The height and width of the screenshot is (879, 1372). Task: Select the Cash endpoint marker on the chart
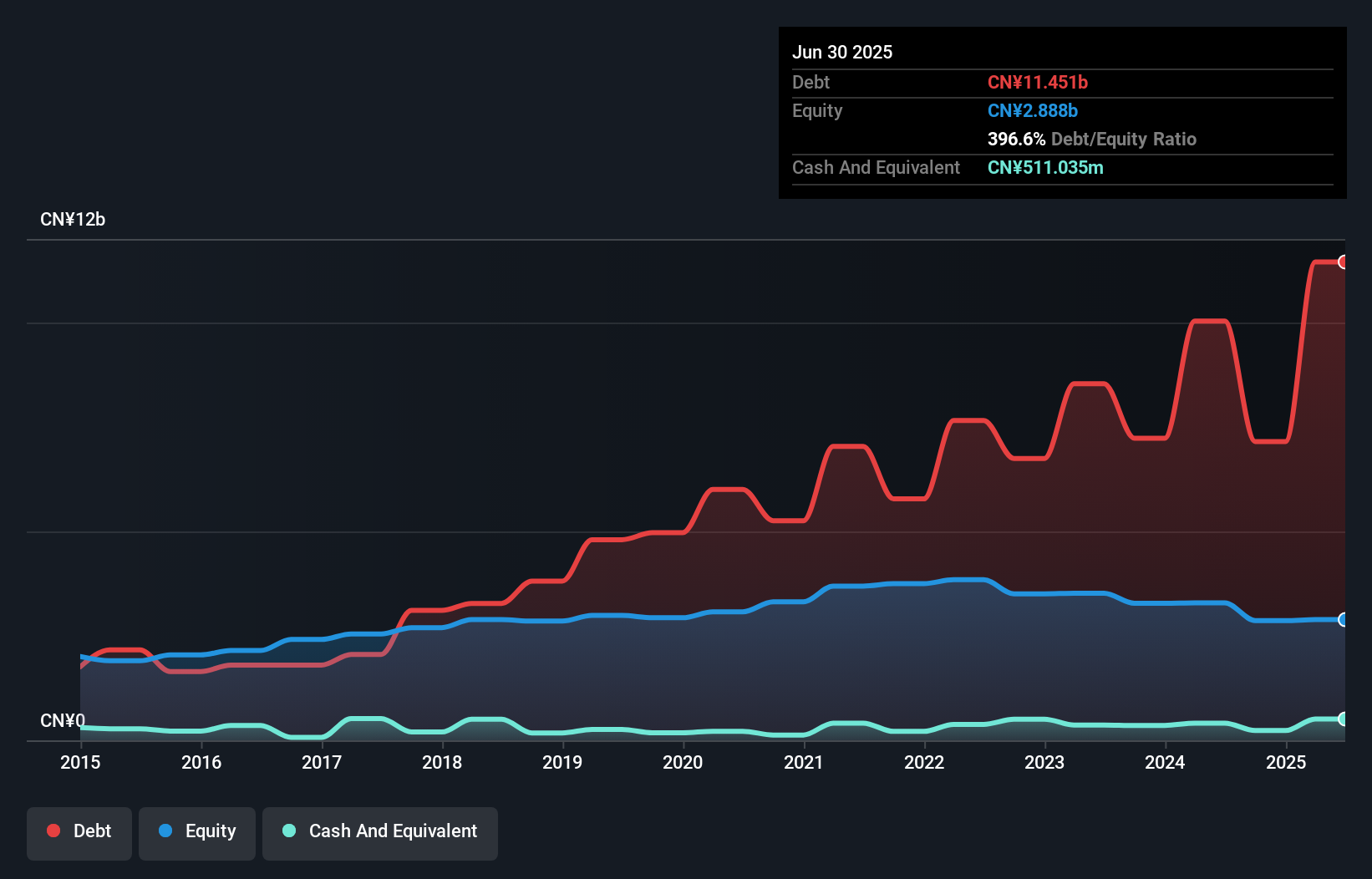coord(1344,719)
